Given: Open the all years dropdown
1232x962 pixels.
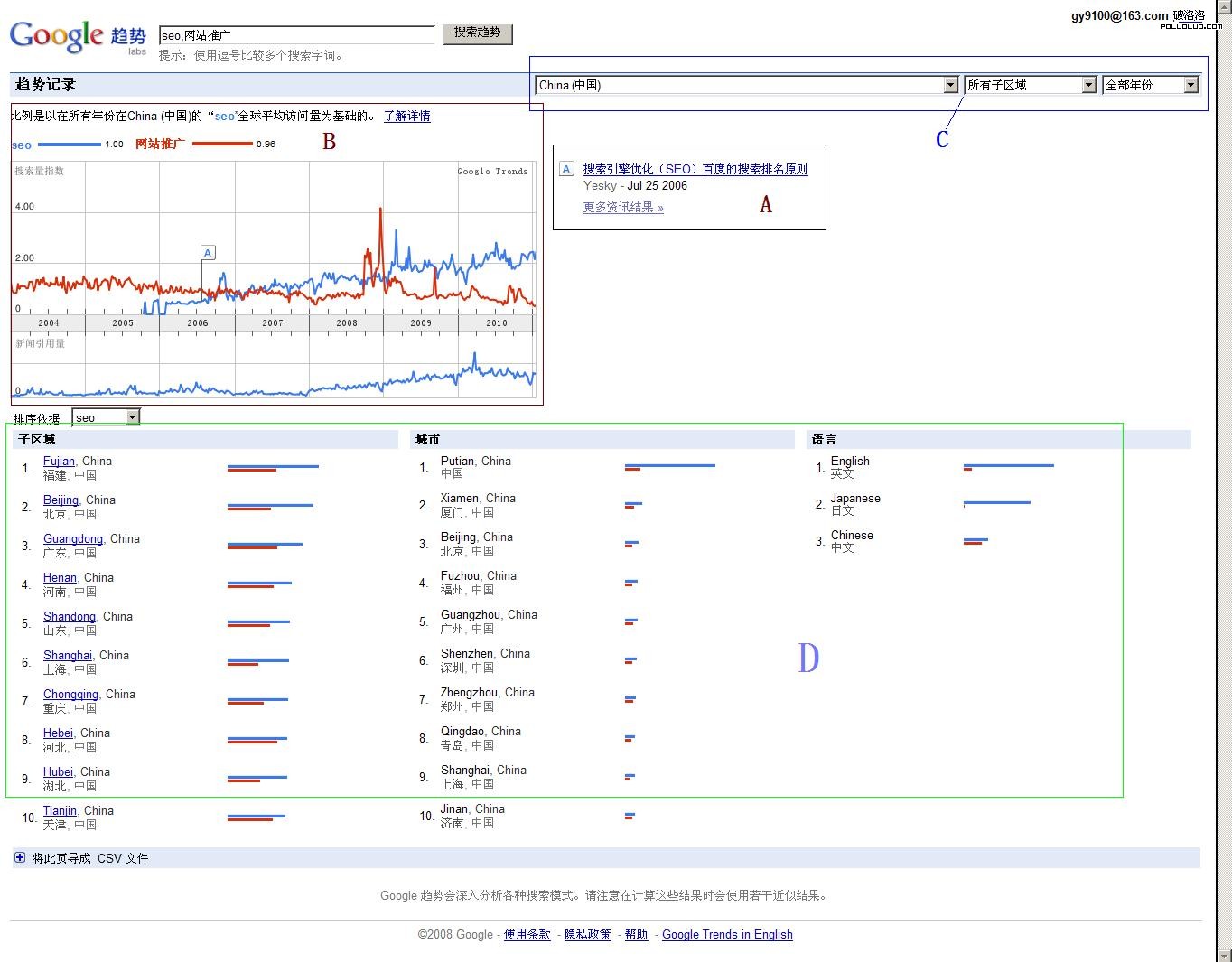Looking at the screenshot, I should (1151, 85).
